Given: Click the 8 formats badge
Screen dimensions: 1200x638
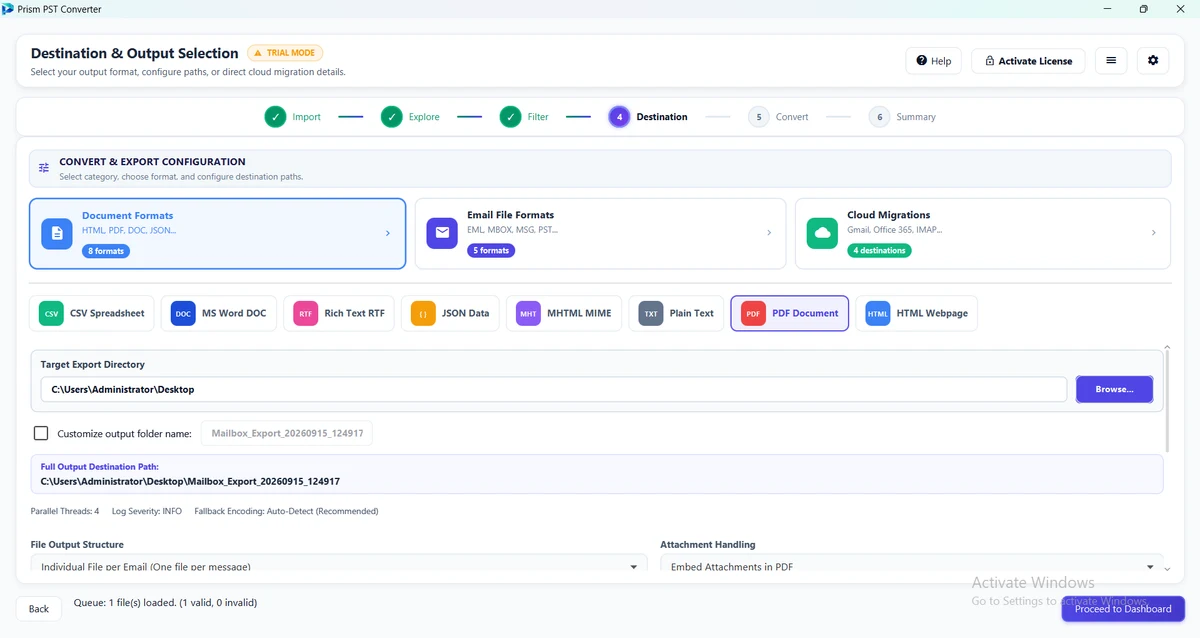Looking at the screenshot, I should click(106, 251).
